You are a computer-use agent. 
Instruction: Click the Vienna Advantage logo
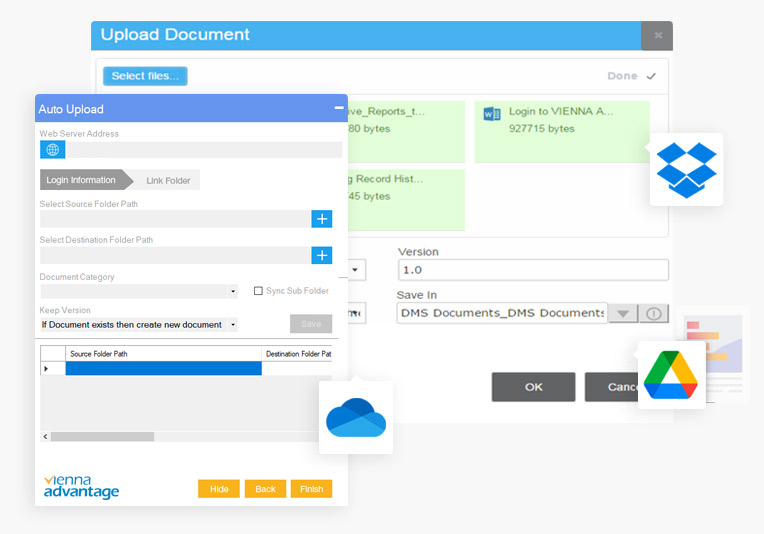pyautogui.click(x=81, y=487)
